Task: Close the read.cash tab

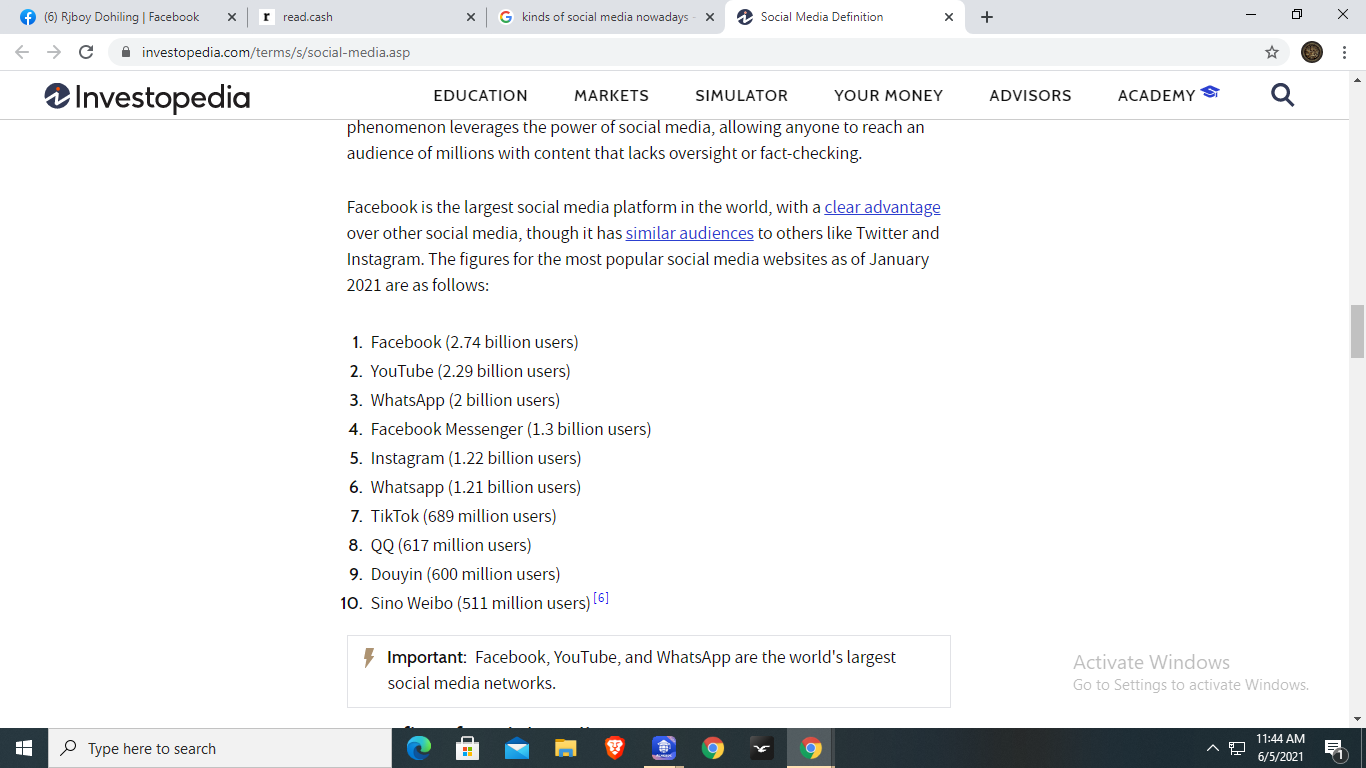Action: tap(470, 17)
